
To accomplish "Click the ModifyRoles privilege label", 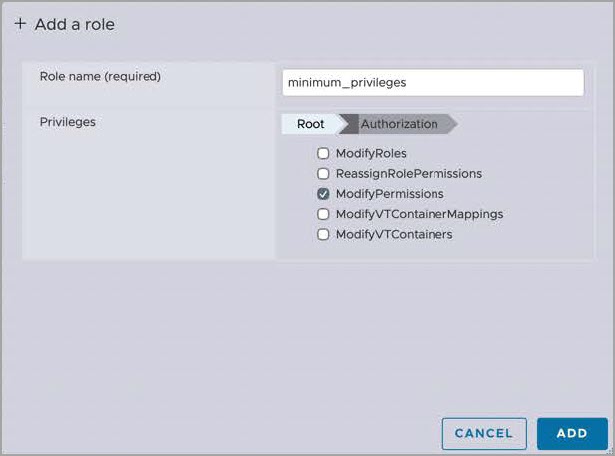I will click(371, 154).
